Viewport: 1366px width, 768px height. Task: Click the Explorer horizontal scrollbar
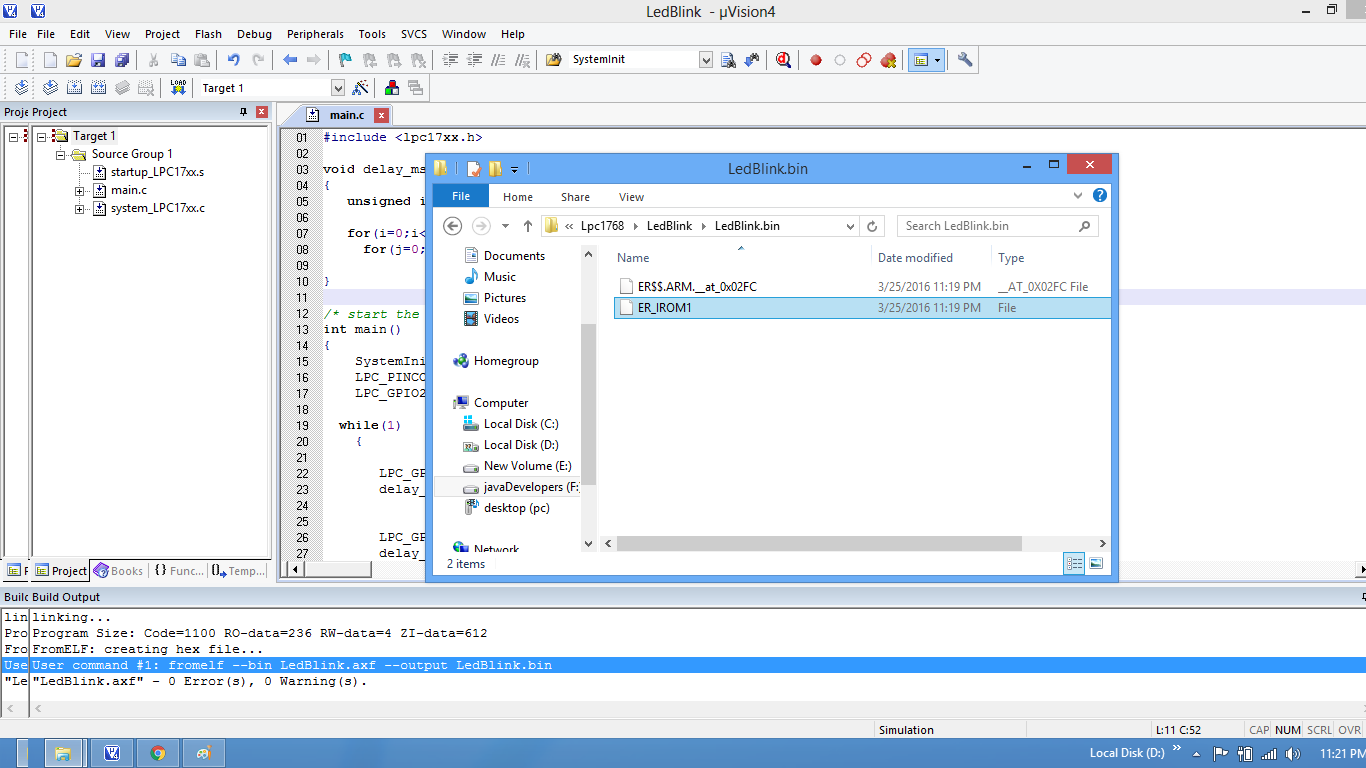click(x=820, y=543)
